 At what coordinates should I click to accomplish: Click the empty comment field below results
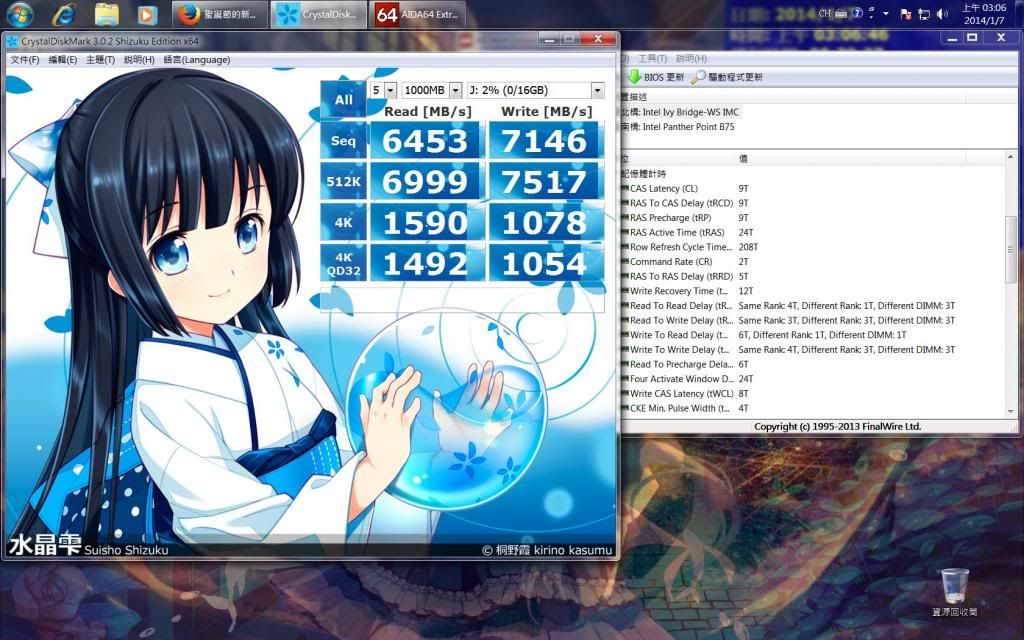[x=462, y=300]
